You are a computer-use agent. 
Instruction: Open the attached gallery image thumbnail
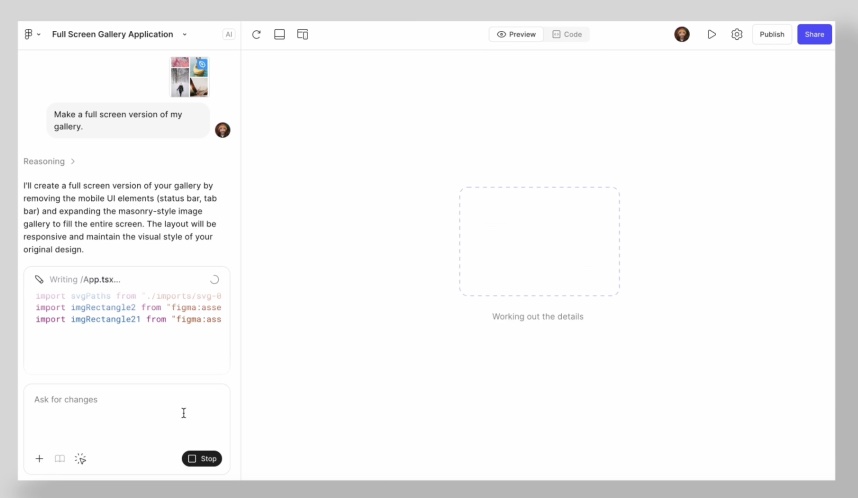(x=189, y=77)
